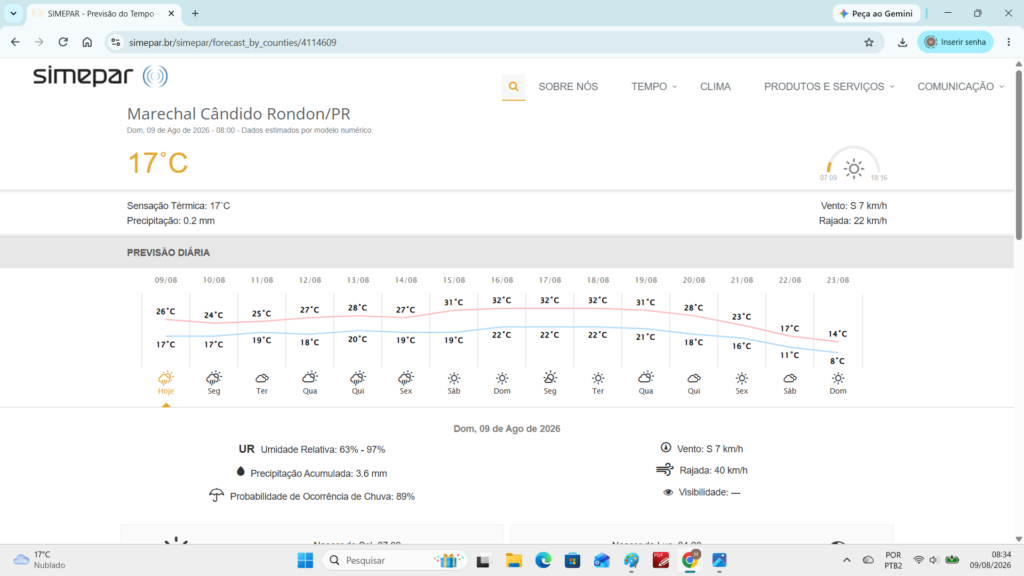Select Sáb 22/08 cloudy forecast icon

(790, 377)
